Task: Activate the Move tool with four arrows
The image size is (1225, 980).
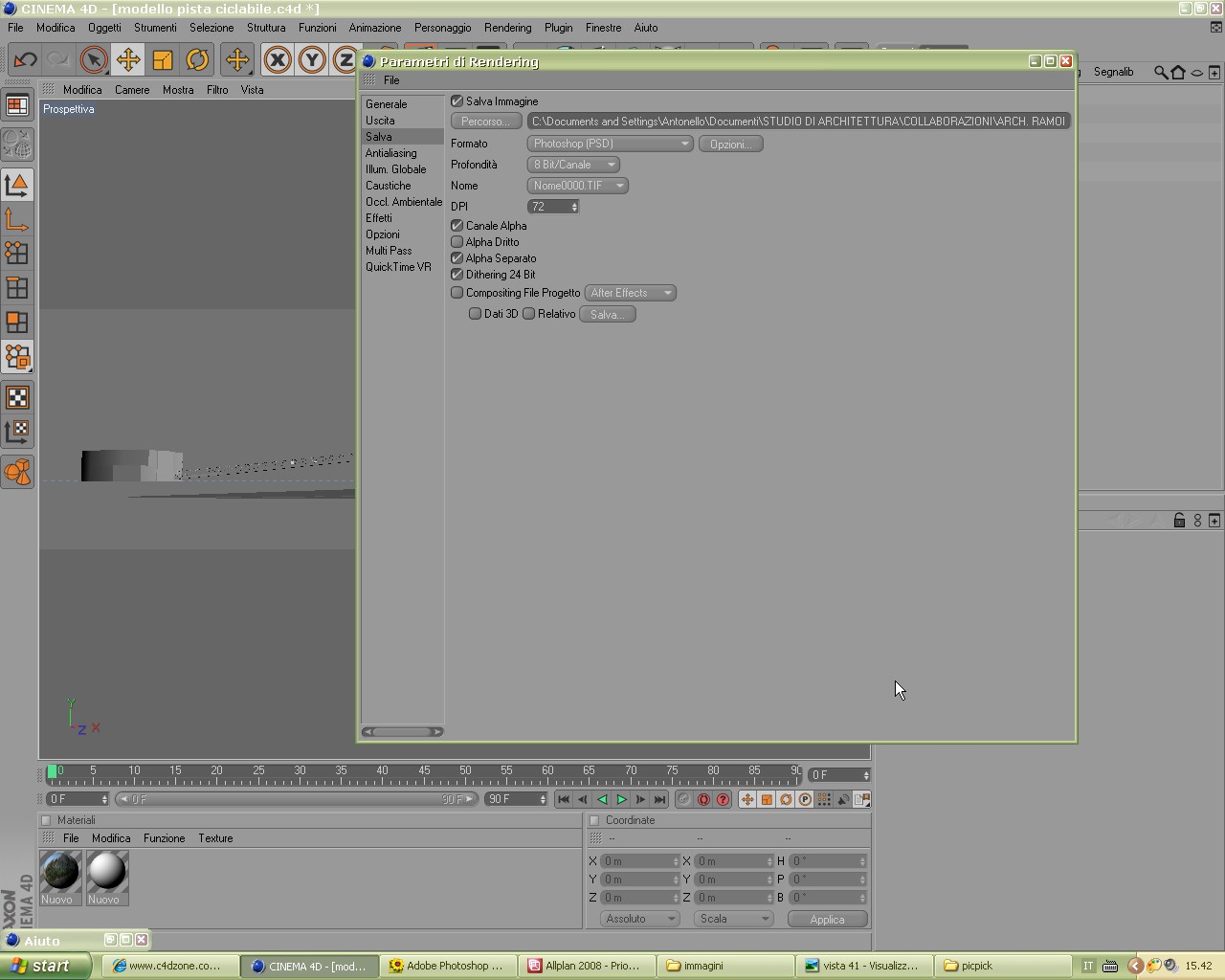Action: [x=127, y=59]
